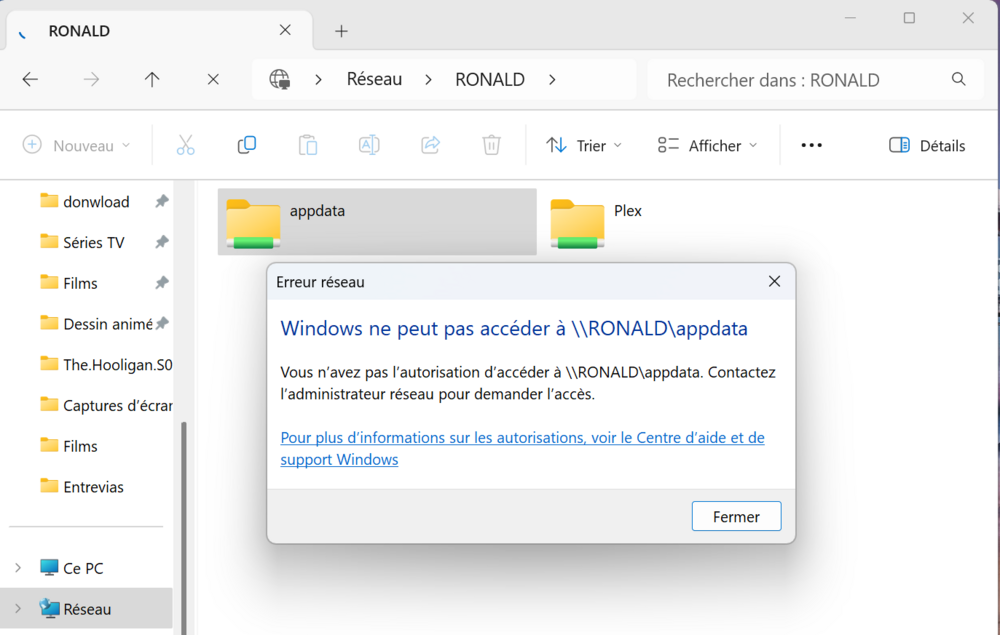Open The.Hooligan.S0 folder in sidebar

click(x=105, y=365)
